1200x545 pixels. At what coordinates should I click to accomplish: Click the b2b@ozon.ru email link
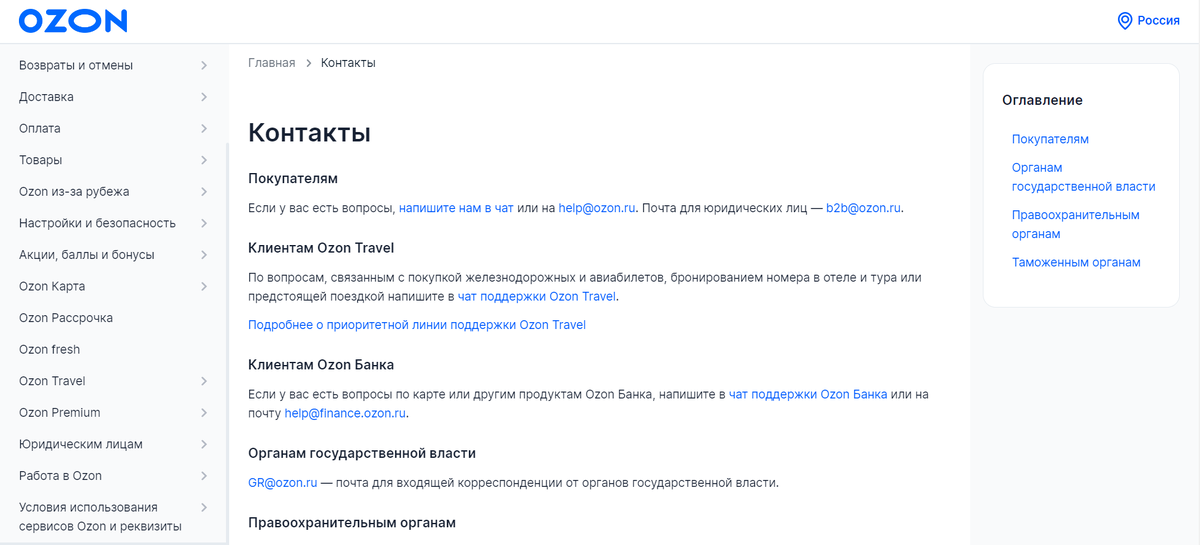coord(863,208)
